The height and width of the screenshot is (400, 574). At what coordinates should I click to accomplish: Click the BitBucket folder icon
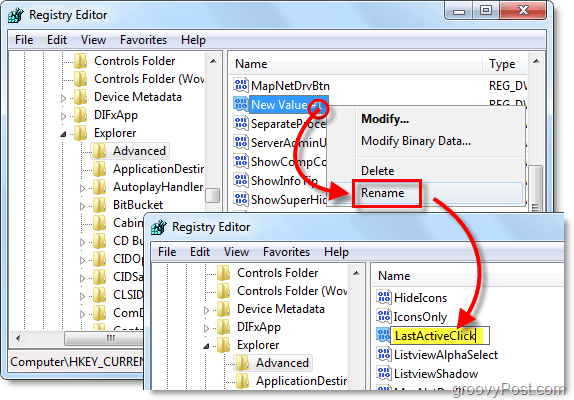[x=99, y=205]
